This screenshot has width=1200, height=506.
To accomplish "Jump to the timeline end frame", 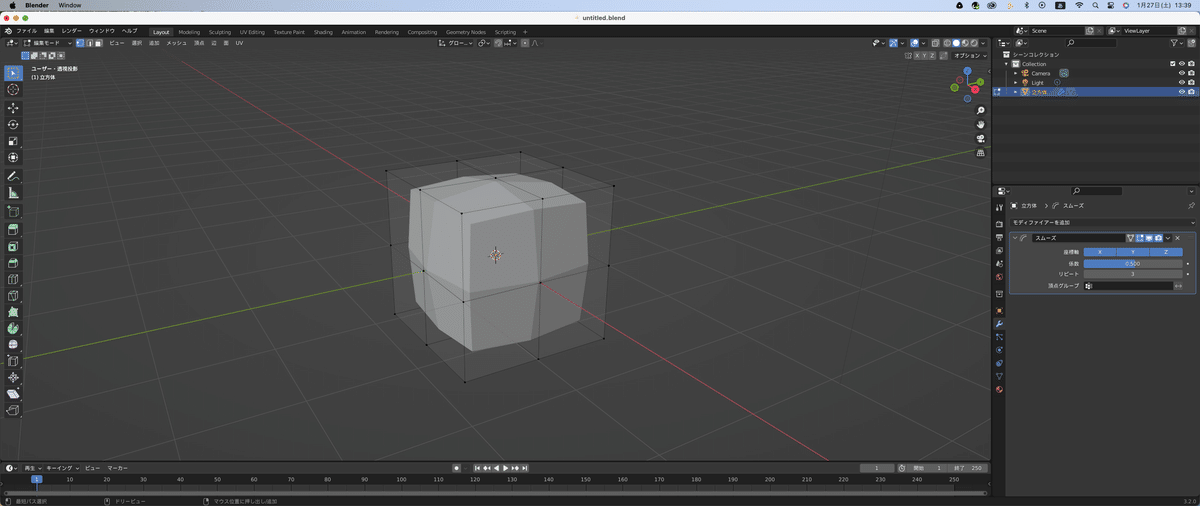I will click(x=525, y=468).
